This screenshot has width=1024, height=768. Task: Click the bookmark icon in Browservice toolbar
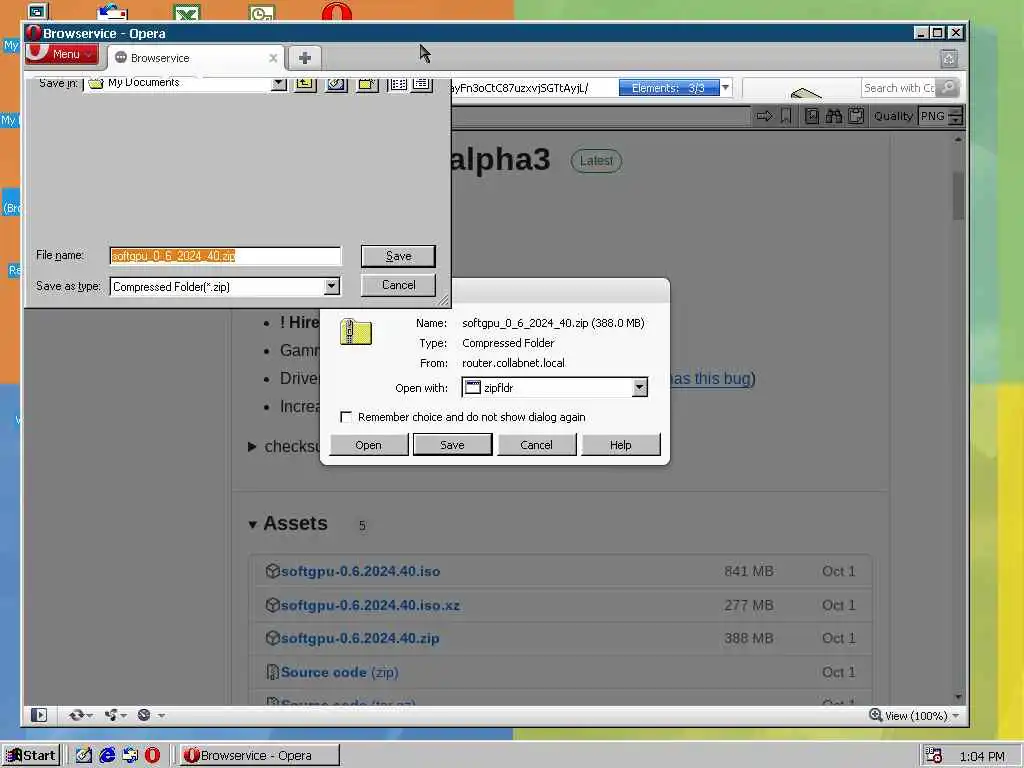click(786, 116)
